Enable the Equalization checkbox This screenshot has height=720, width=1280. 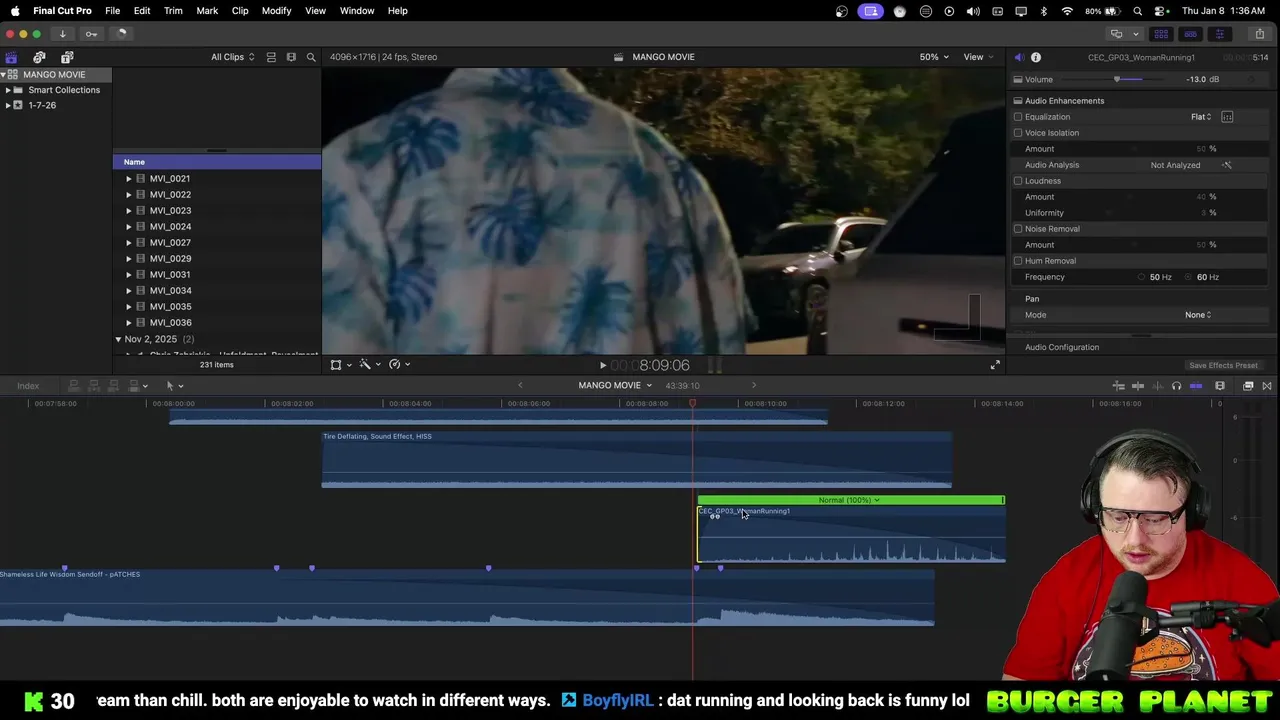(x=1018, y=117)
